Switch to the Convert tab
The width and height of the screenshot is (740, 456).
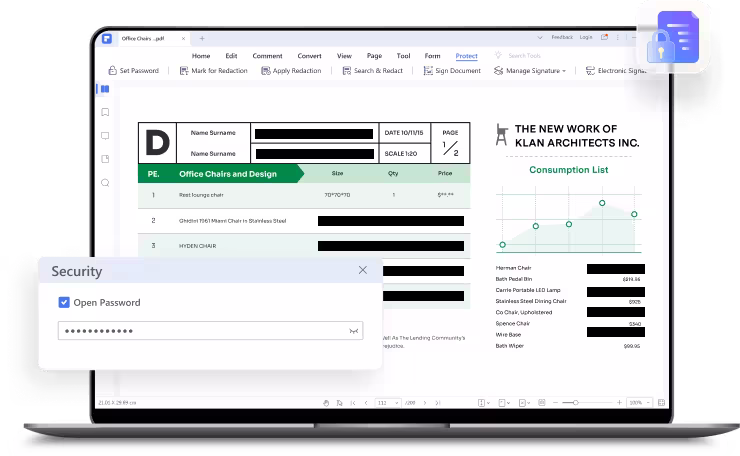pos(309,56)
